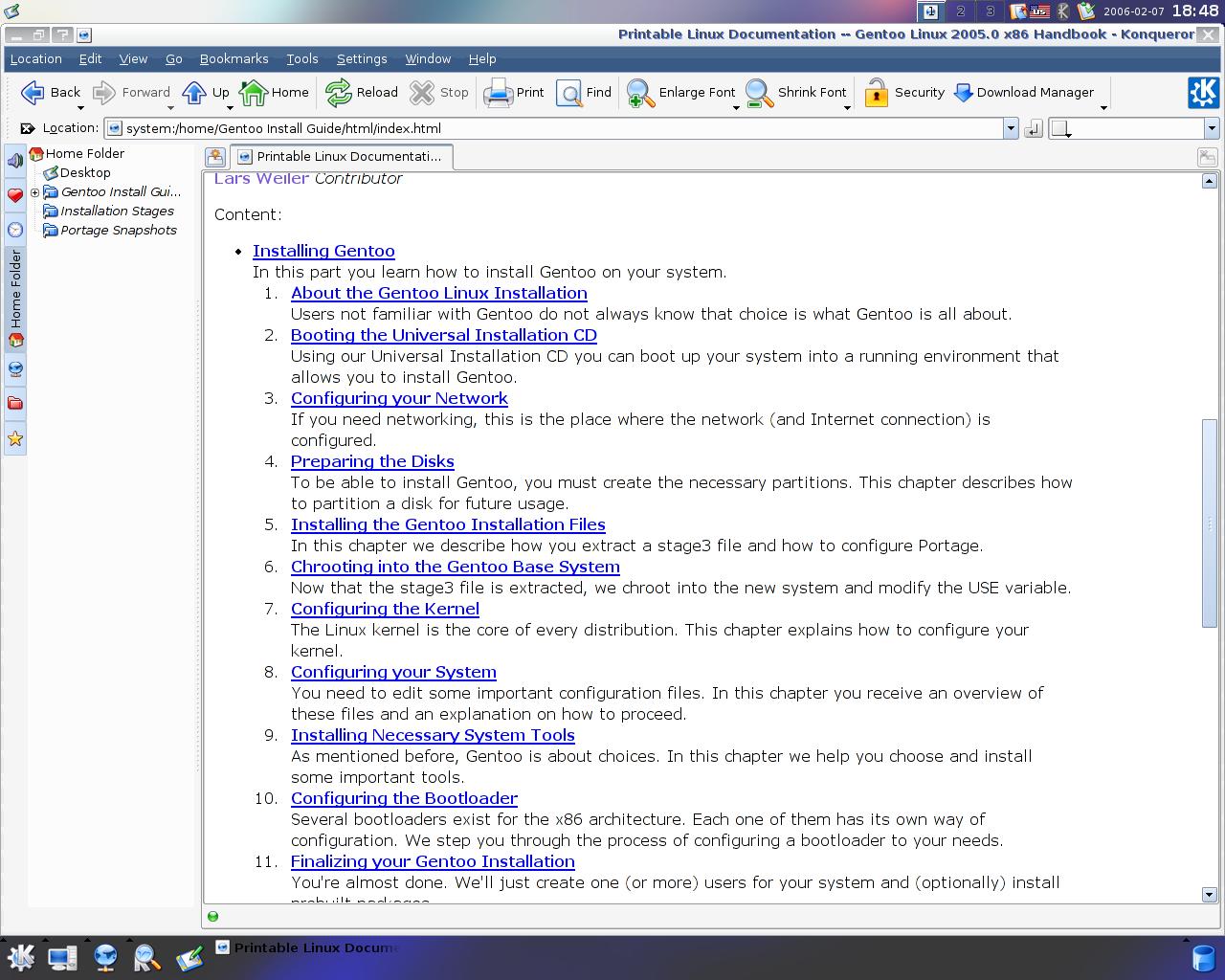Follow the Preparing the Disks link
1225x980 pixels.
click(372, 461)
